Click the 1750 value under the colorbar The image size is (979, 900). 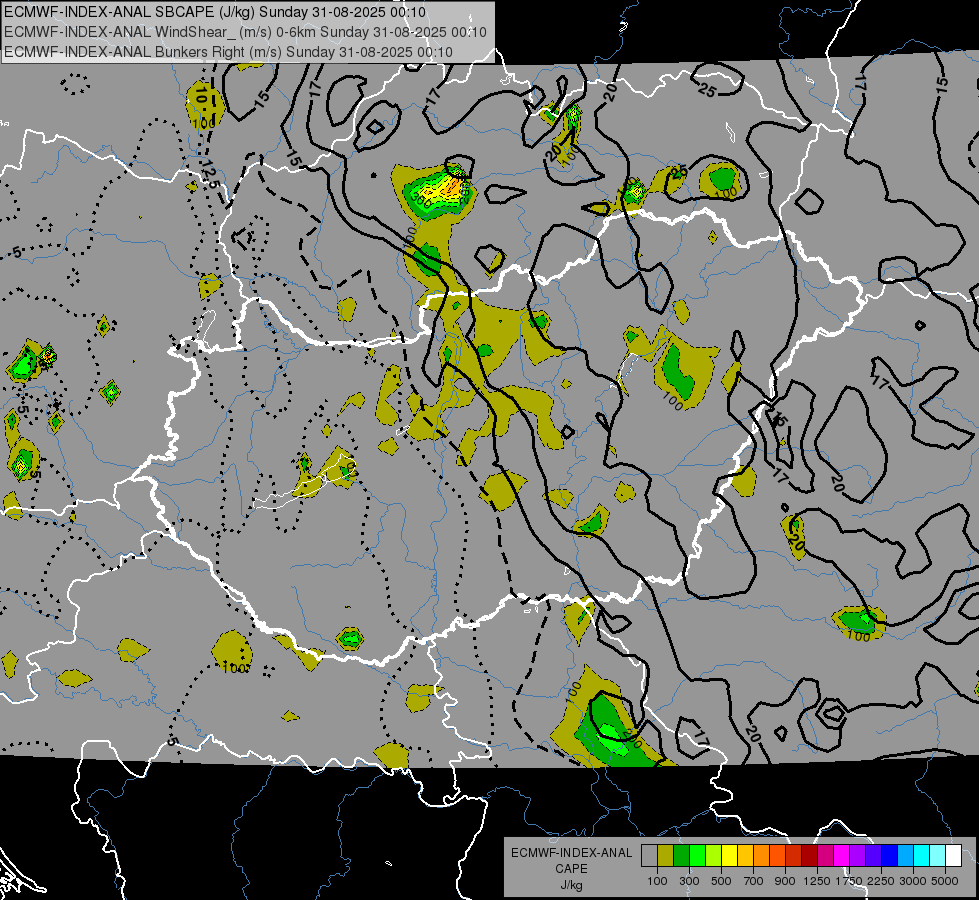[849, 881]
